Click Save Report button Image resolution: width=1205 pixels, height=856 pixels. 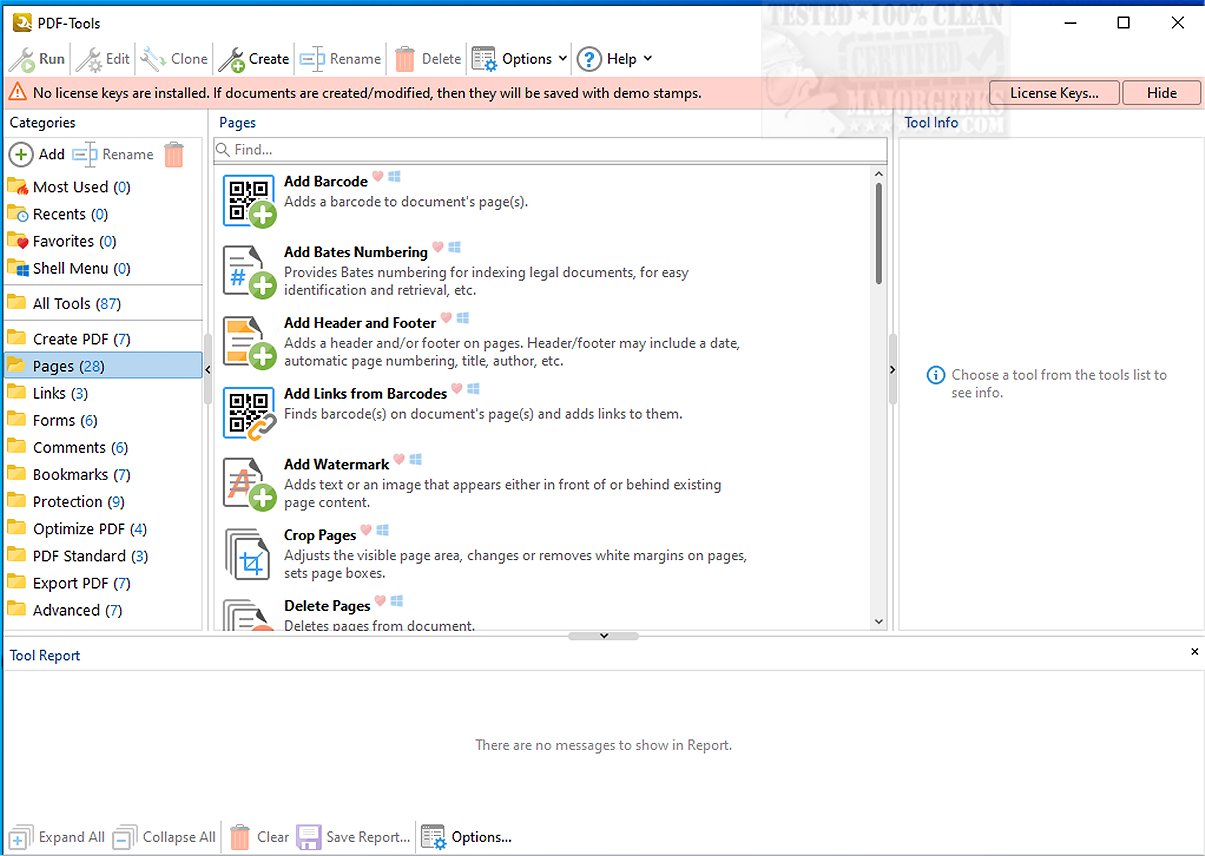click(353, 837)
